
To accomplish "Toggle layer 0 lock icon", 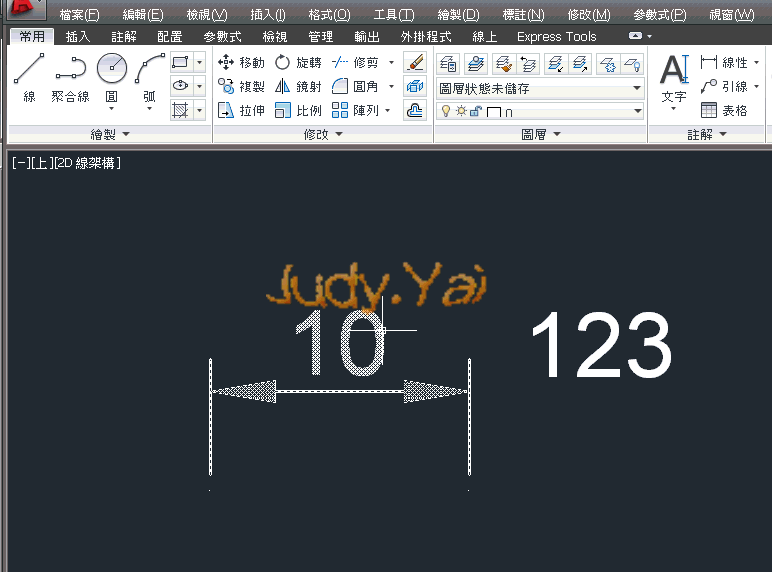I will point(475,111).
